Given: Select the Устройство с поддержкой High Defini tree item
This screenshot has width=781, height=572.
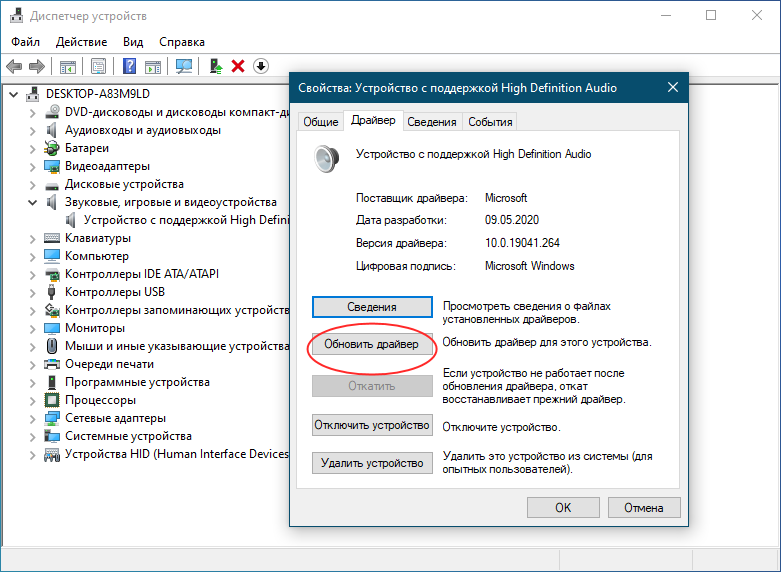Looking at the screenshot, I should (x=186, y=220).
